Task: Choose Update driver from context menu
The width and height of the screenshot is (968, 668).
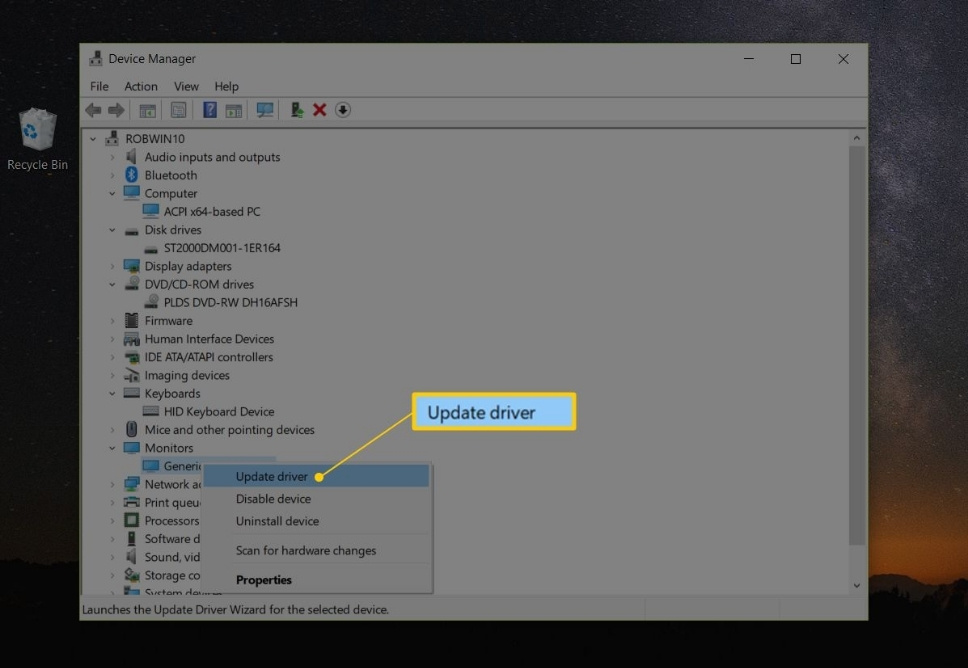Action: pyautogui.click(x=272, y=477)
